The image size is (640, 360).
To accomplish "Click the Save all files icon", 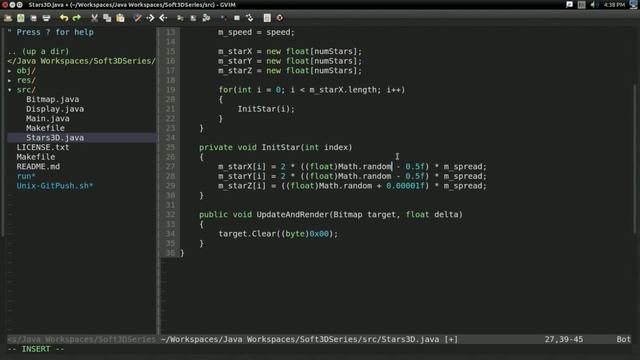I will click(x=33, y=18).
